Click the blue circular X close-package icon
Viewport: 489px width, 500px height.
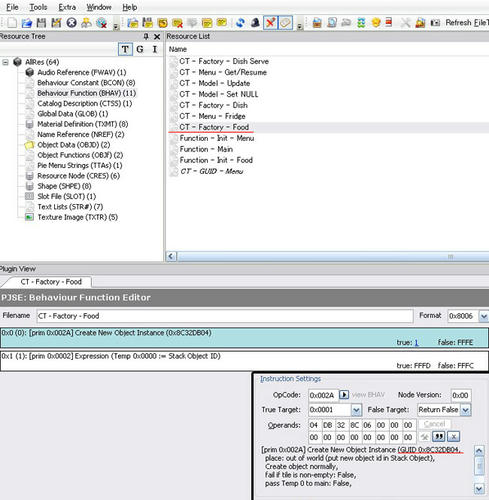coord(71,23)
